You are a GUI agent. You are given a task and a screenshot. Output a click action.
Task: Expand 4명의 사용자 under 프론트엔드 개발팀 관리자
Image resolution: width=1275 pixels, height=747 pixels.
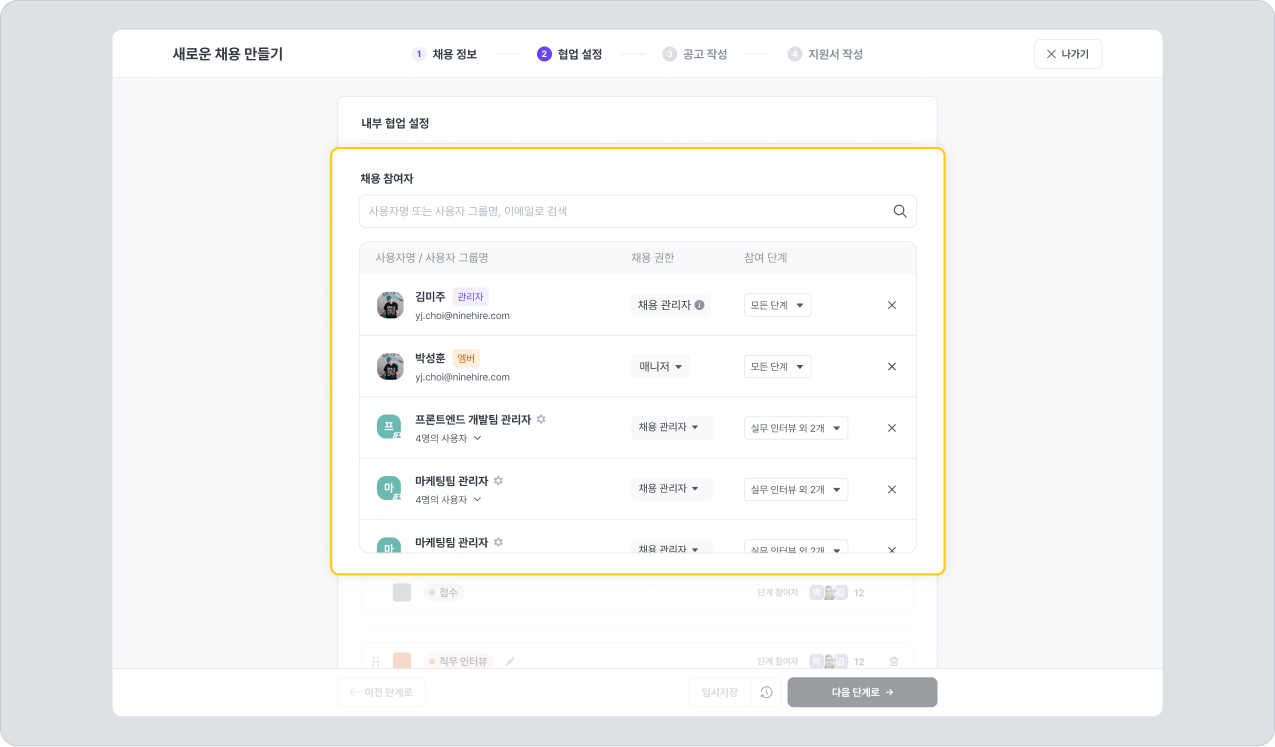tap(448, 438)
